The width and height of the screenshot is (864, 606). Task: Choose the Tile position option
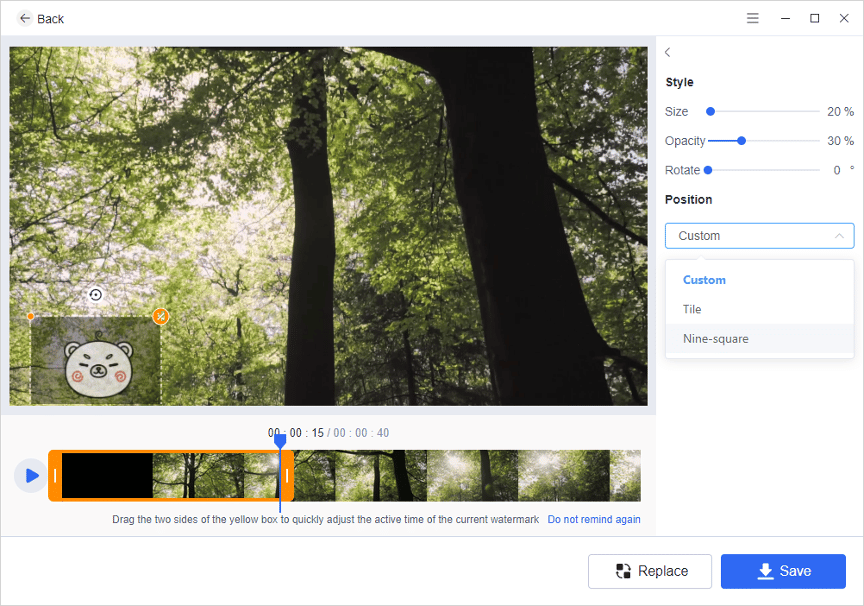[x=692, y=309]
